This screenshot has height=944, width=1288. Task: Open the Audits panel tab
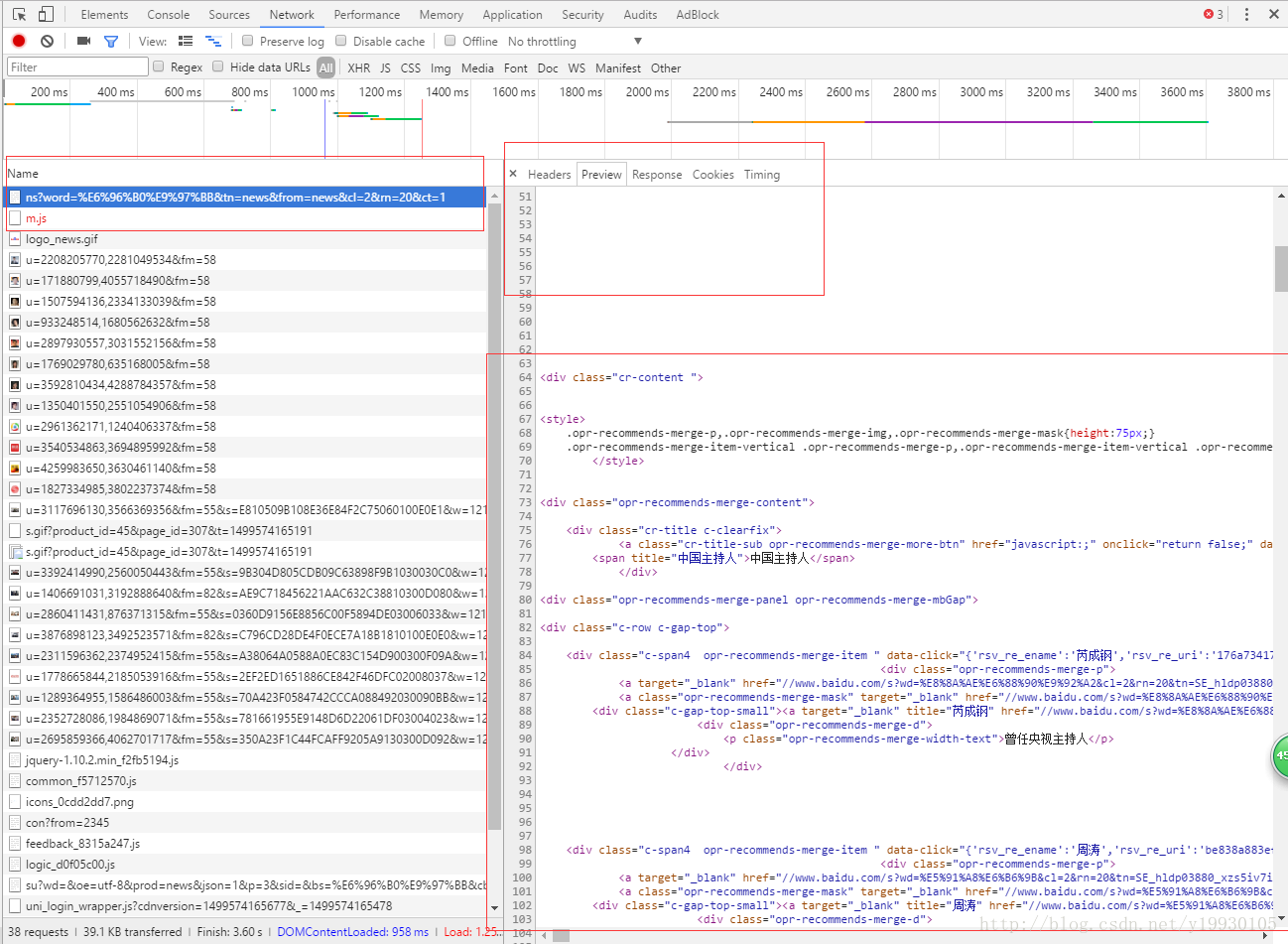(x=640, y=14)
